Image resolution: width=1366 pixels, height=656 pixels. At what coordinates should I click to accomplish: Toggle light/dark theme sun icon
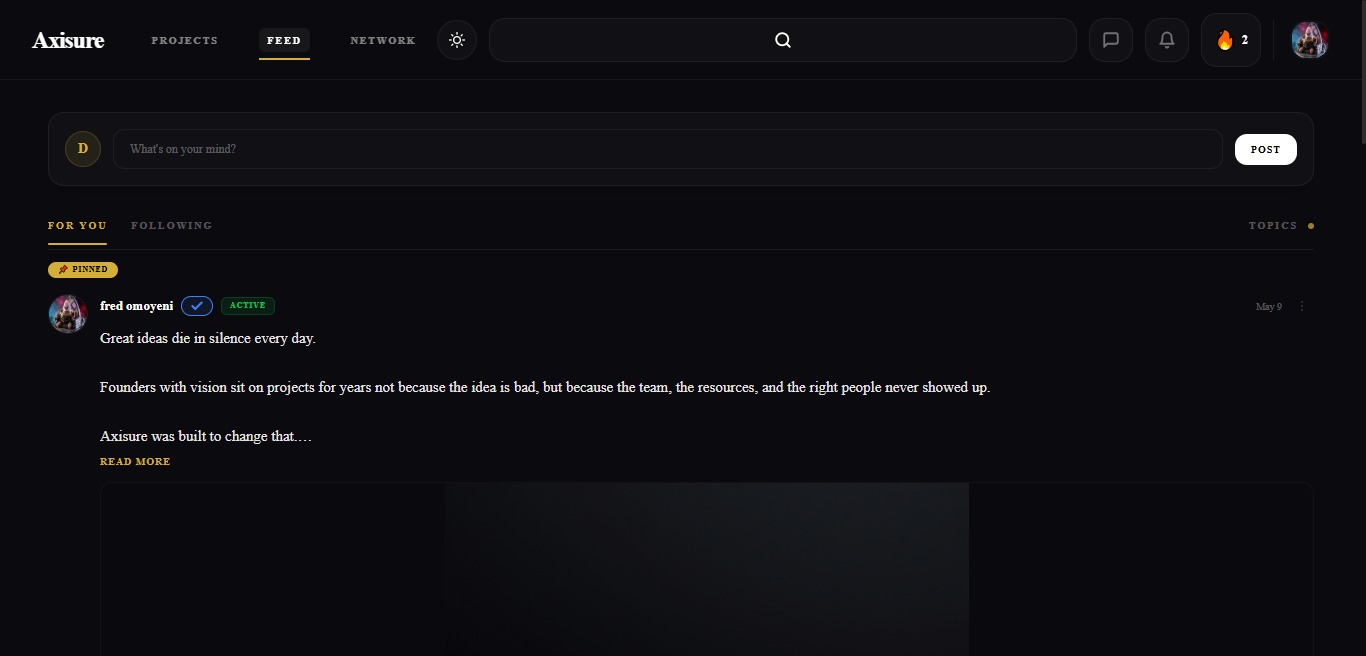(457, 40)
